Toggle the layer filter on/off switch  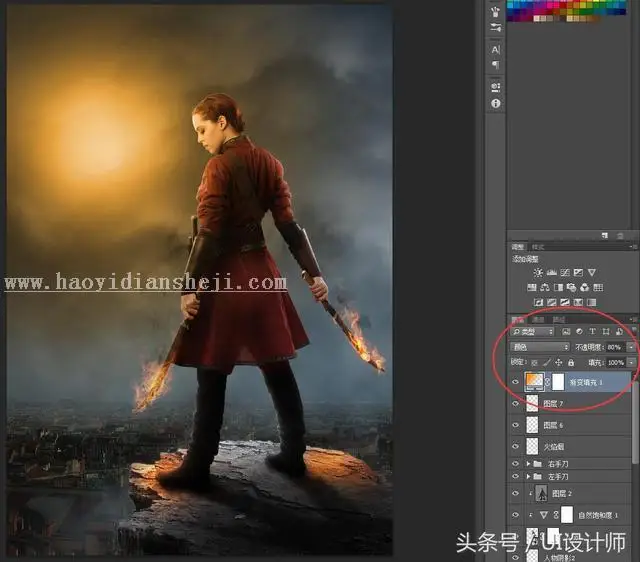click(x=634, y=329)
